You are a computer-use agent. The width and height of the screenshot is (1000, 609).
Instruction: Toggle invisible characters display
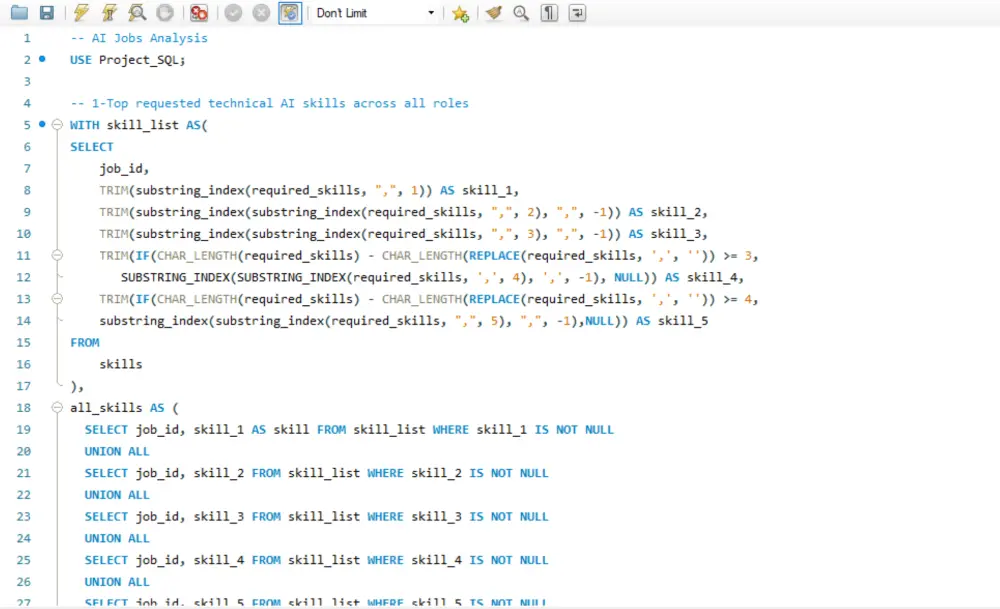[x=549, y=12]
